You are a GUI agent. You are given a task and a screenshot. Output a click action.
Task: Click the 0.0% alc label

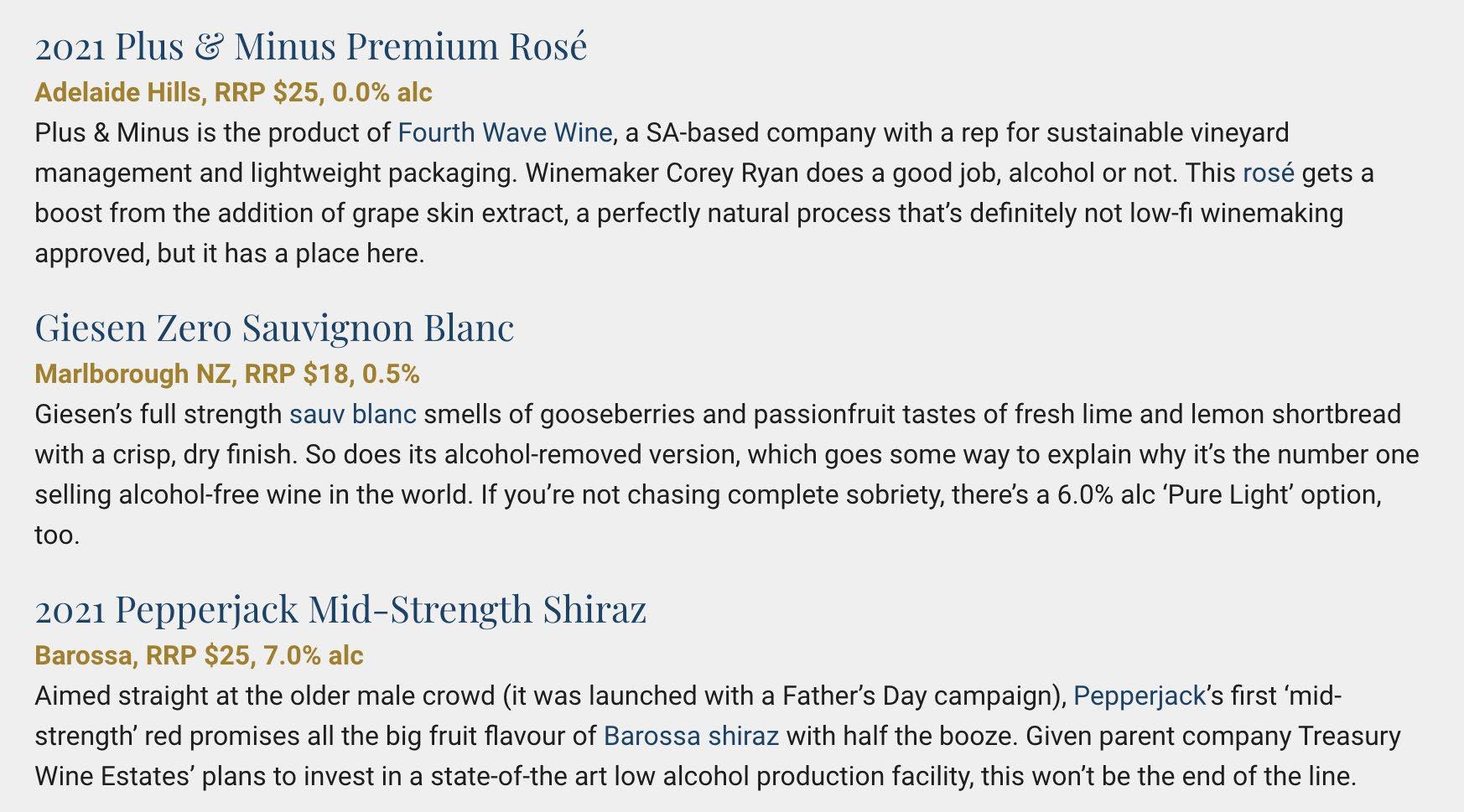coord(382,92)
